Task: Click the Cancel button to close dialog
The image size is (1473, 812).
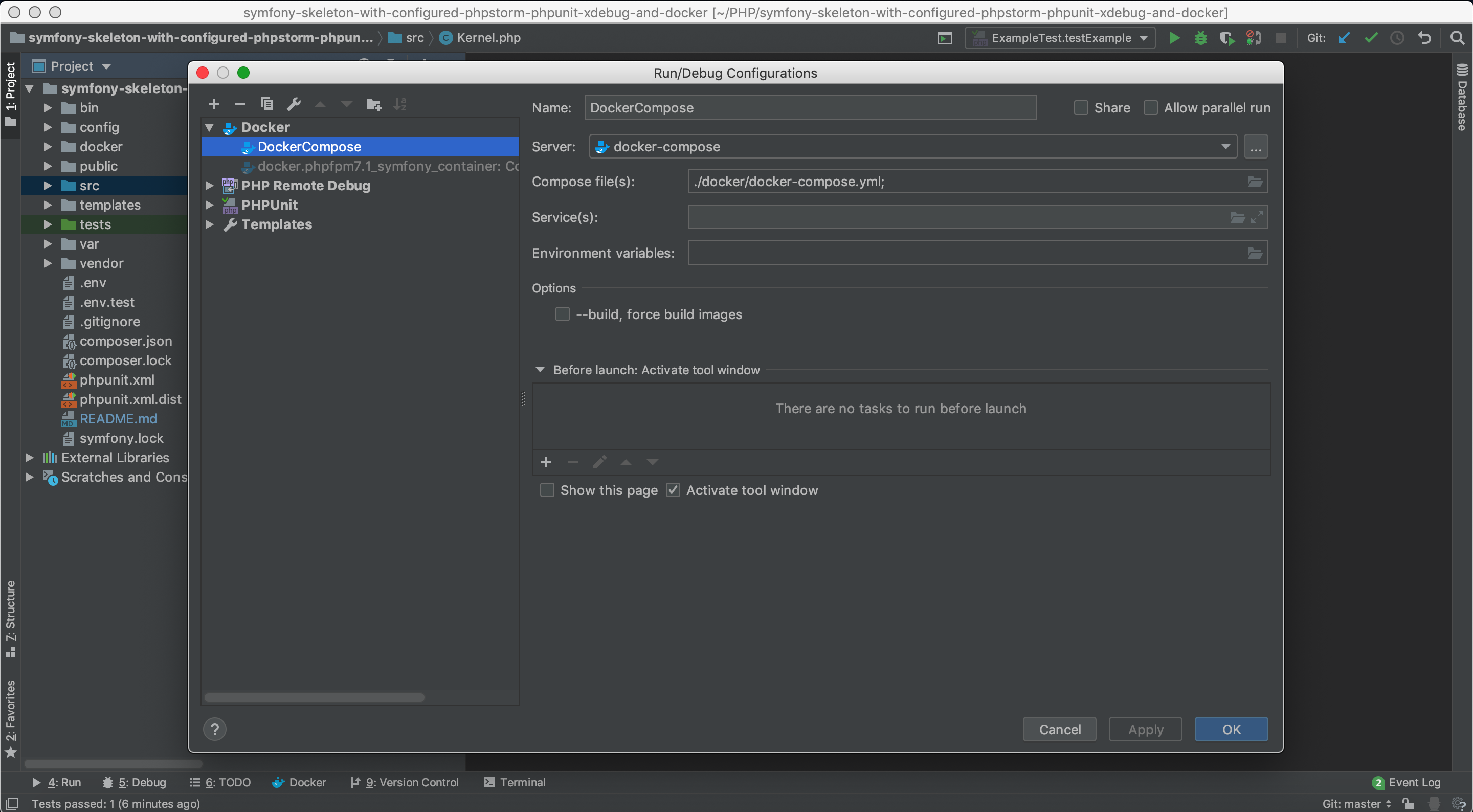Action: pos(1059,729)
